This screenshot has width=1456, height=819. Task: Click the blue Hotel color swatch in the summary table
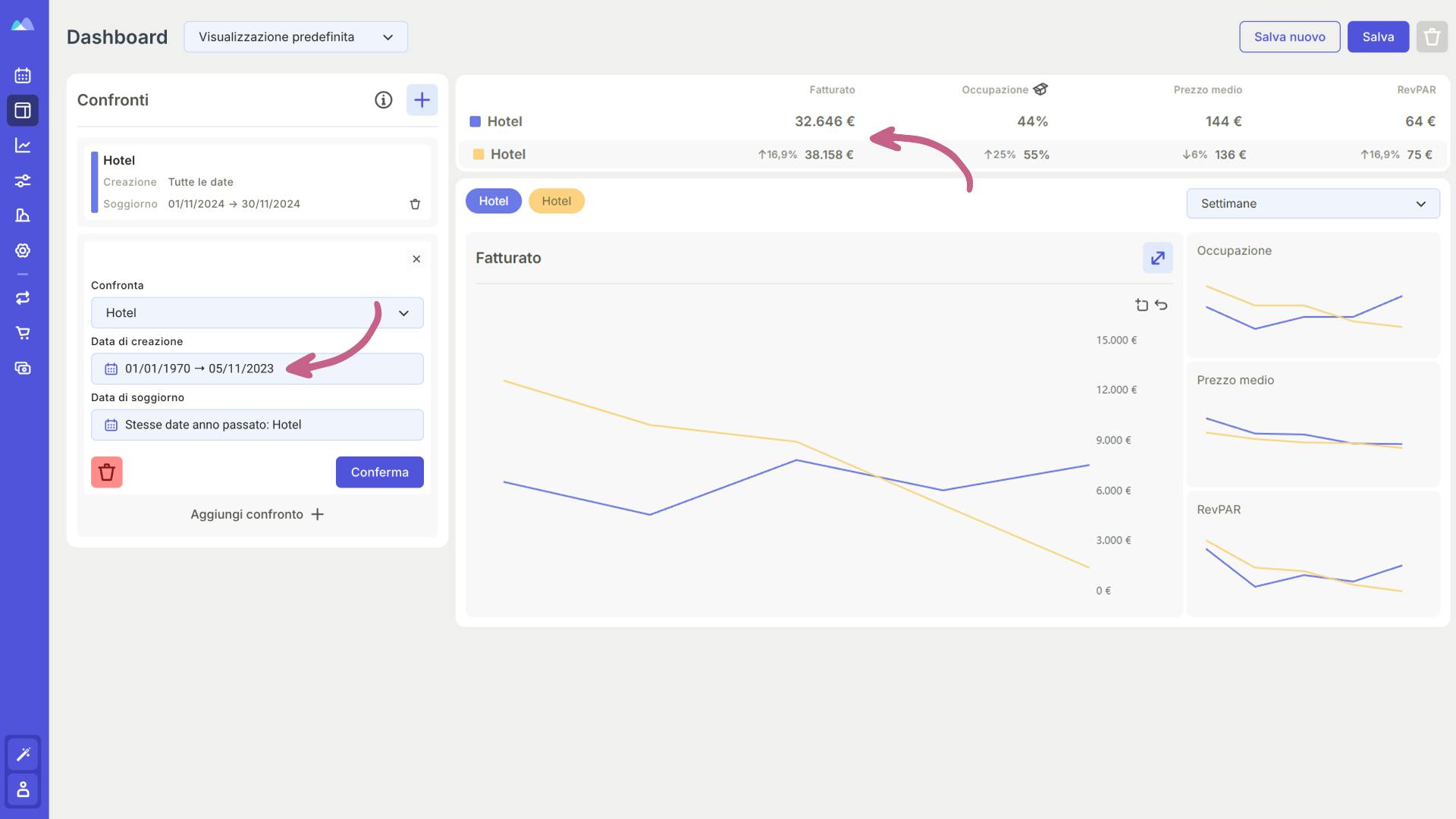(475, 121)
